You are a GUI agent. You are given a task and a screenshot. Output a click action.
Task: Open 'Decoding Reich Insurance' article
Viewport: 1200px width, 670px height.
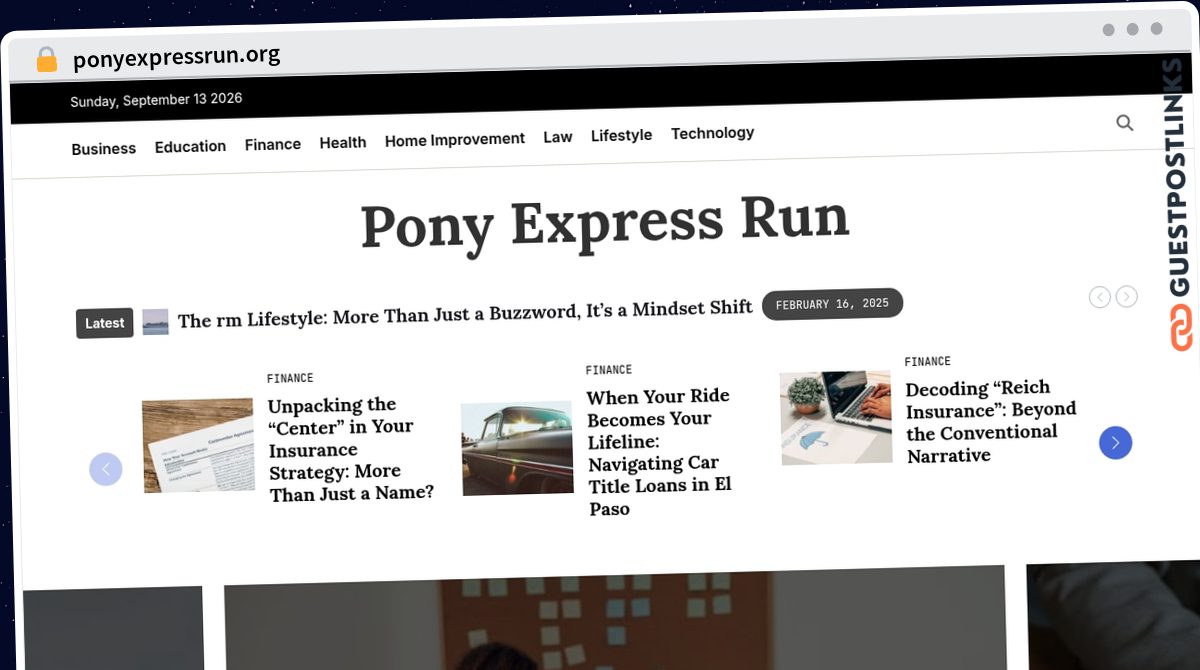pos(991,421)
